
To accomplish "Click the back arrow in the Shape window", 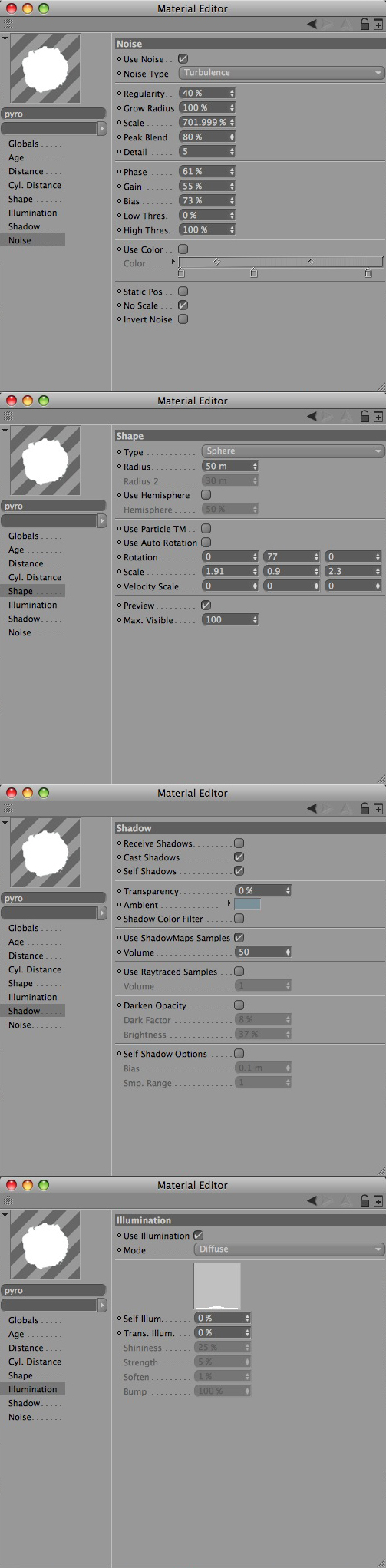I will [x=312, y=417].
